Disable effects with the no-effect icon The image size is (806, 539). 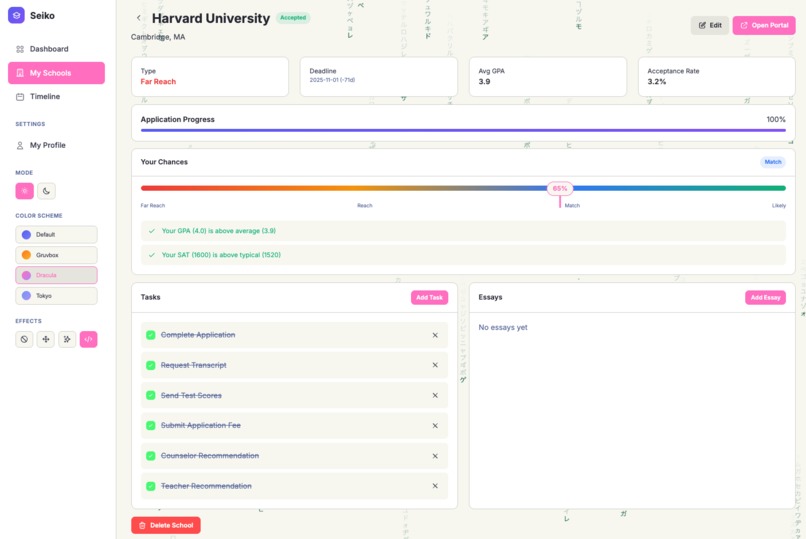(x=24, y=339)
